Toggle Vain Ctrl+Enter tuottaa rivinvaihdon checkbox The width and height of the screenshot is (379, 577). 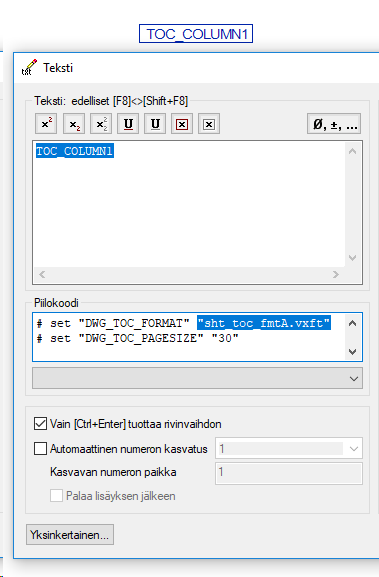40,424
